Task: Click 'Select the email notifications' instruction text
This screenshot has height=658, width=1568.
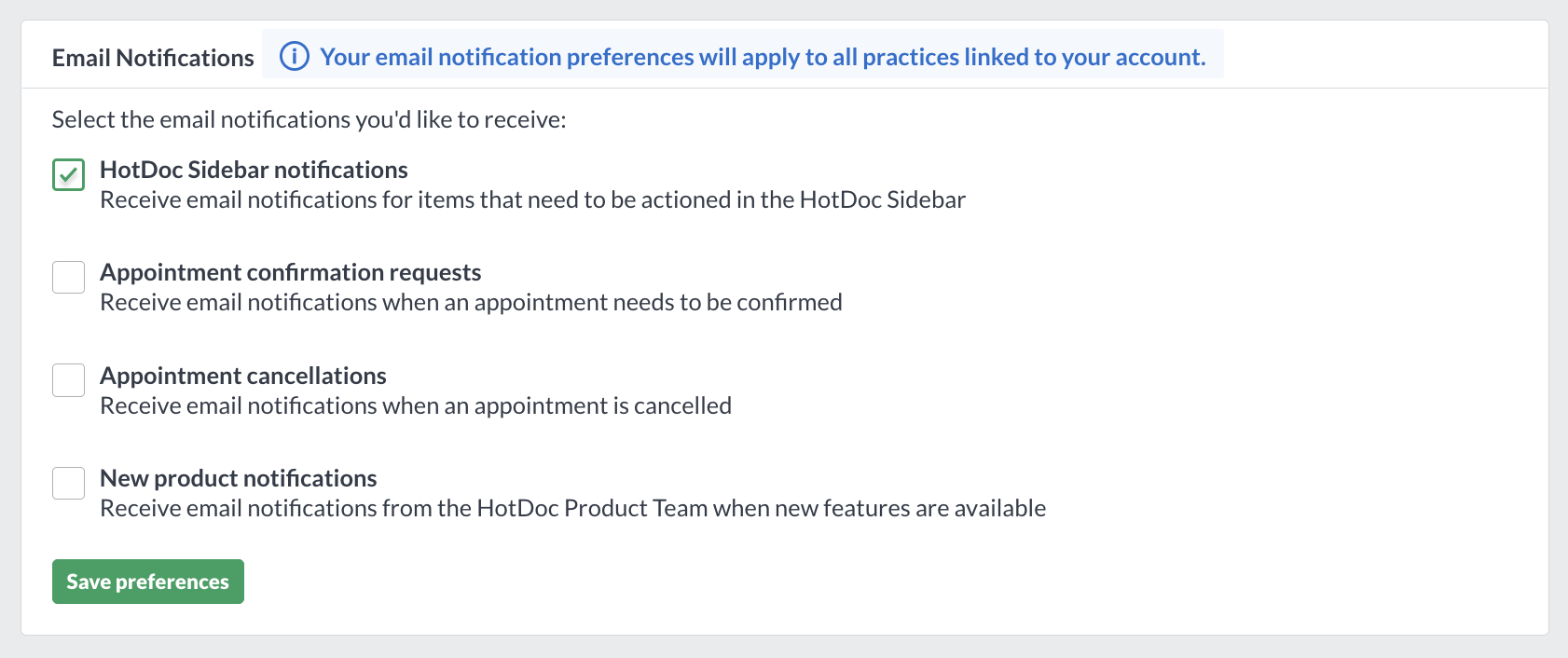Action: coord(309,119)
